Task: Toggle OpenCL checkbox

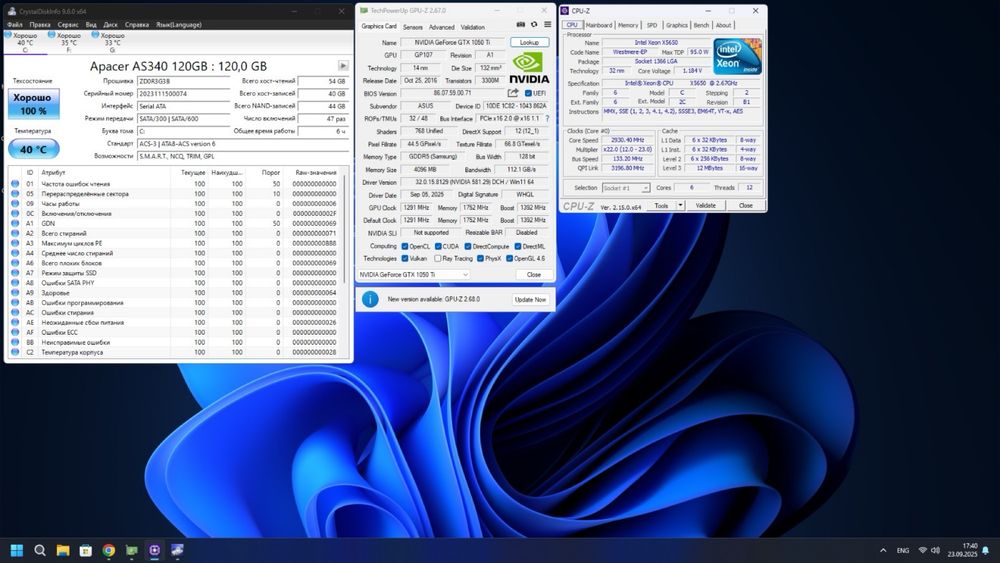Action: (404, 246)
